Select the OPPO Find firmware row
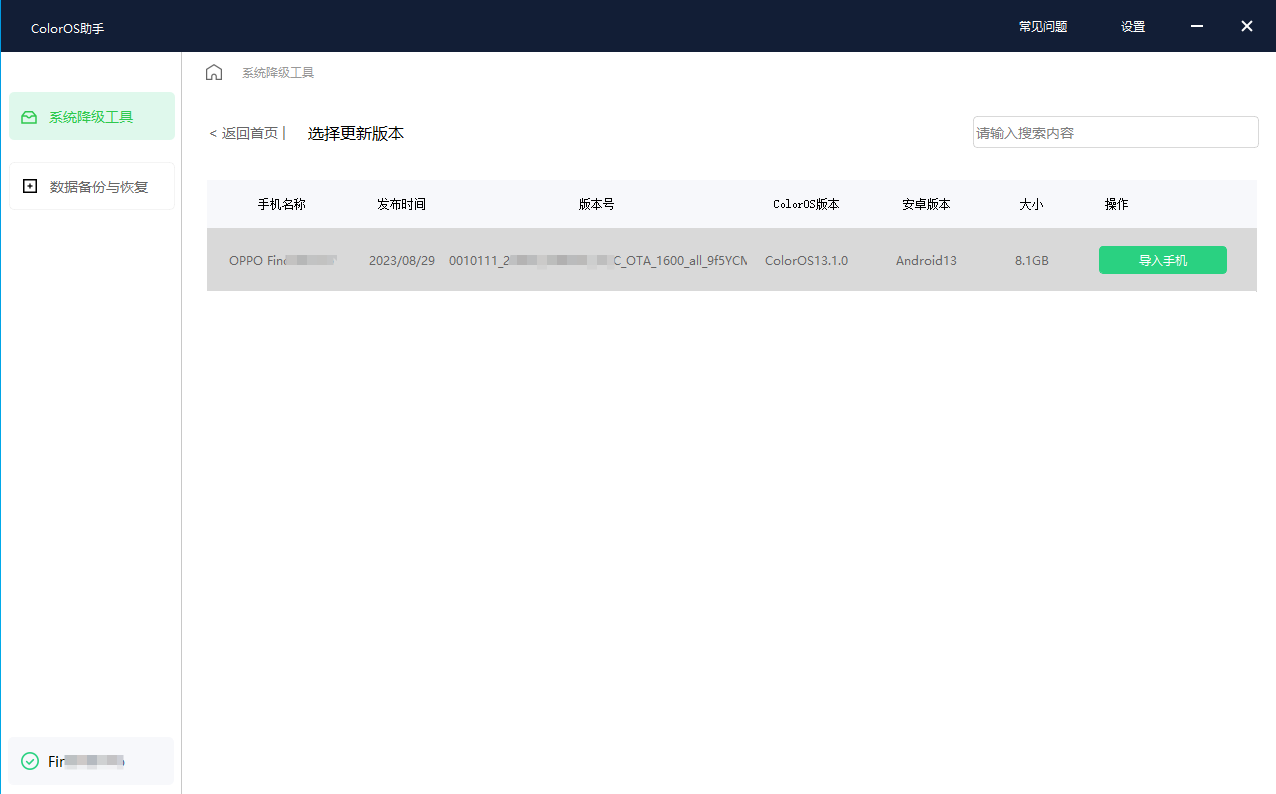 point(600,260)
